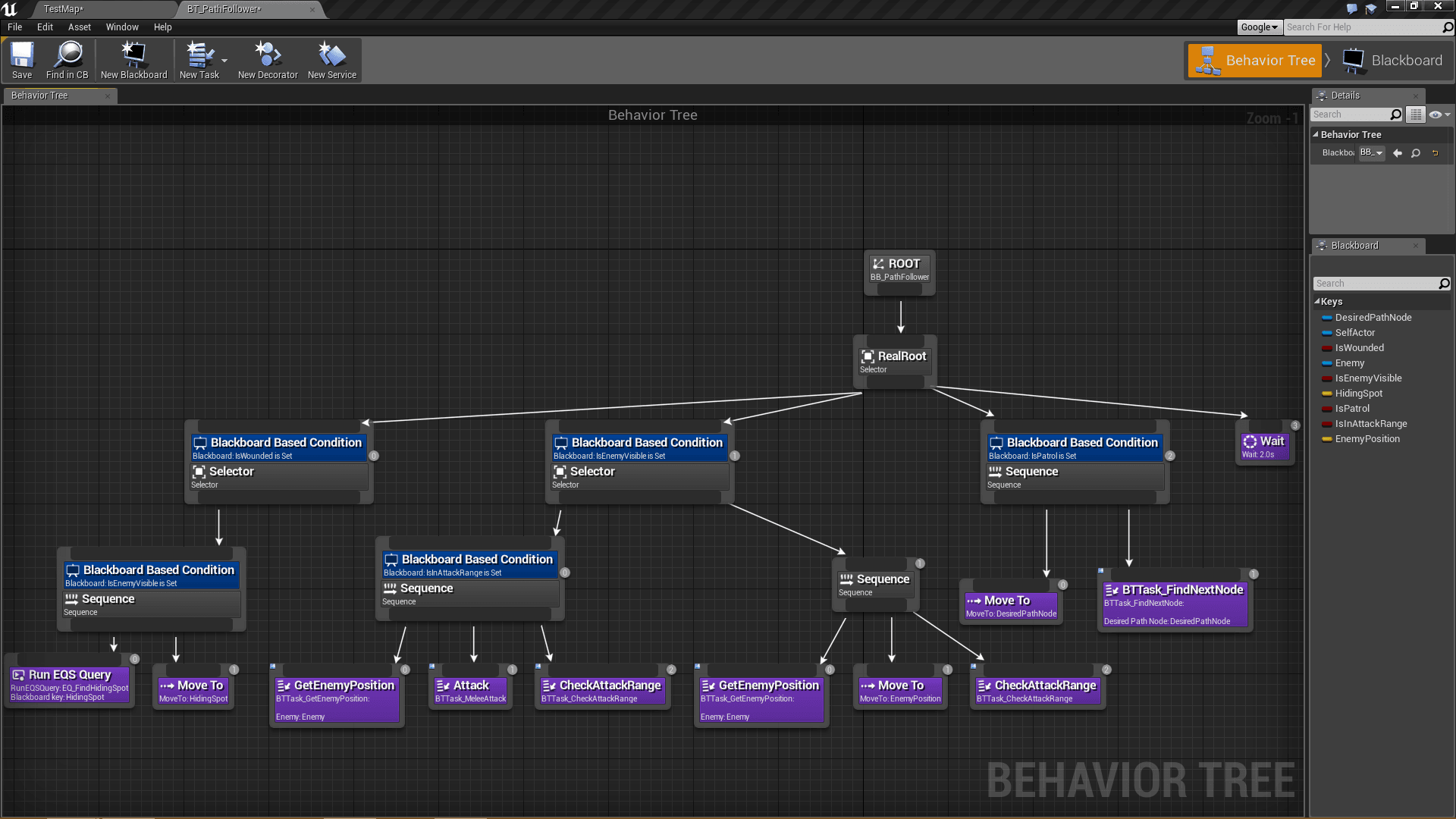The height and width of the screenshot is (819, 1456).
Task: Switch to the TestMap tab
Action: point(64,9)
